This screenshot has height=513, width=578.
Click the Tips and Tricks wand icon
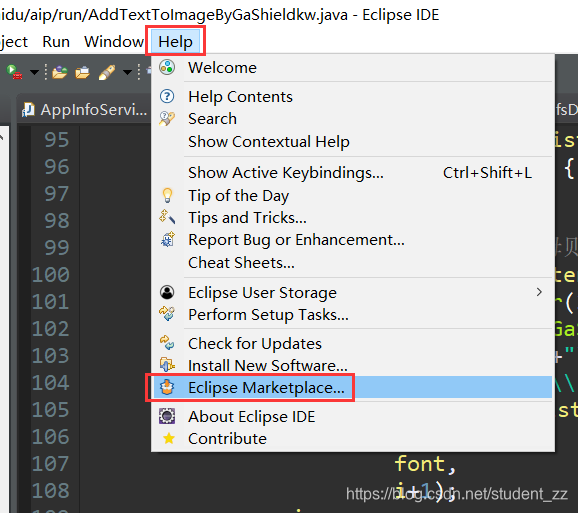pos(167,217)
